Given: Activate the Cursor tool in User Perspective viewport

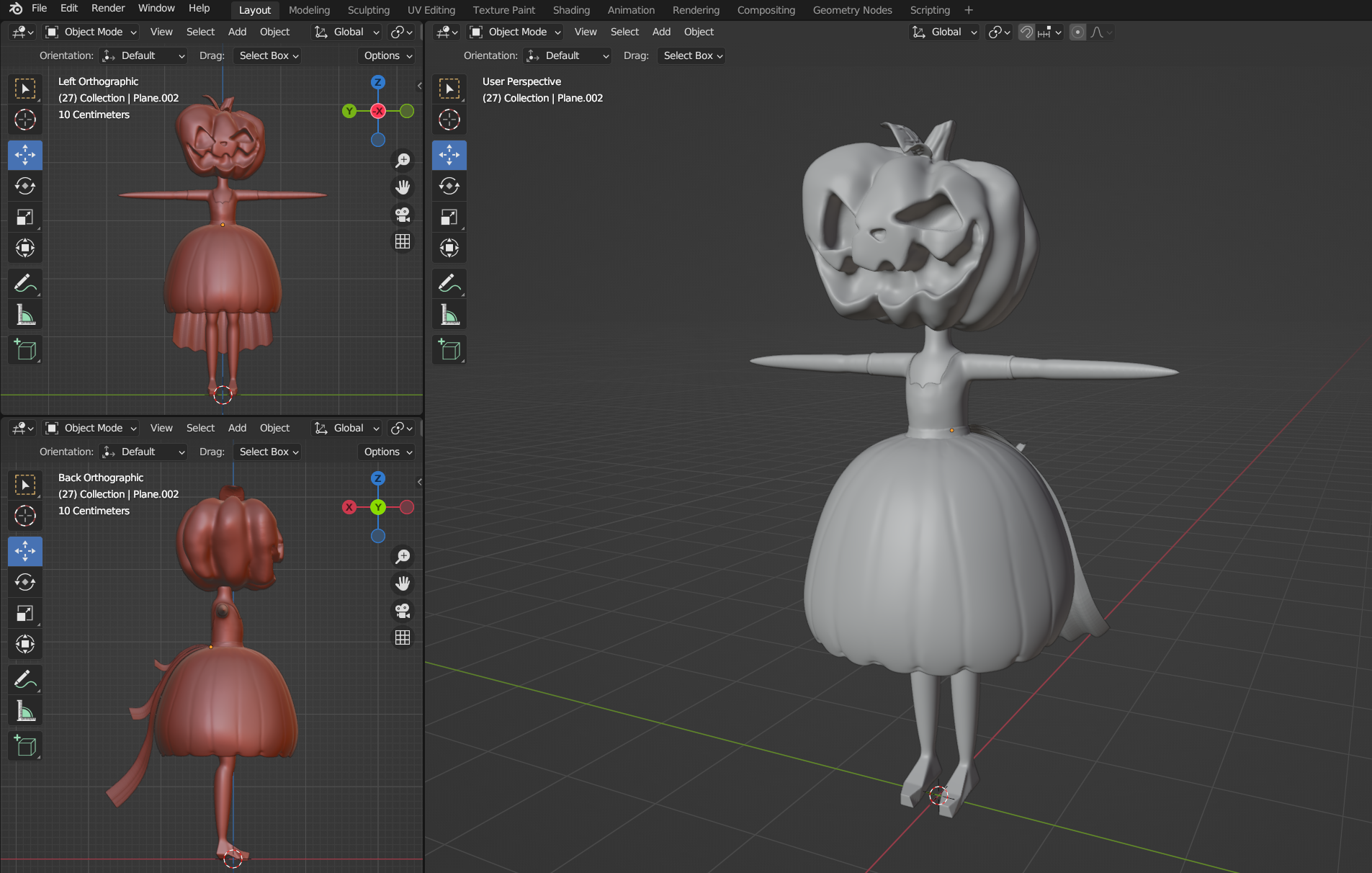Looking at the screenshot, I should (x=449, y=120).
